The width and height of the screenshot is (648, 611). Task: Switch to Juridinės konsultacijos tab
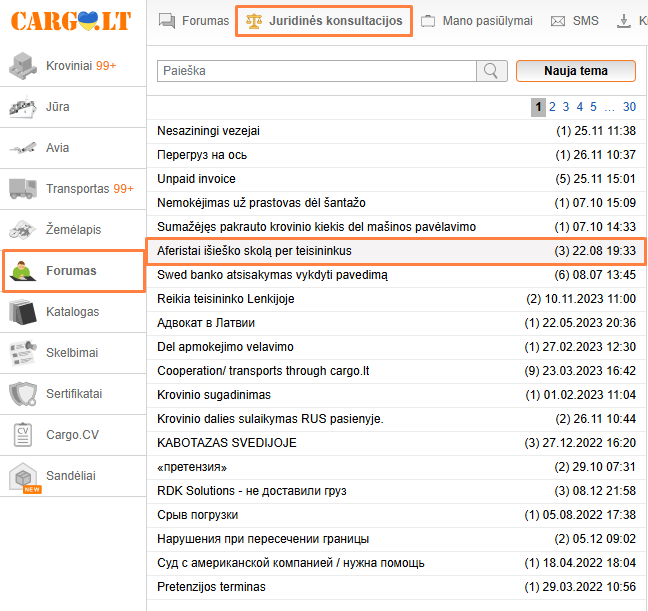coord(324,21)
